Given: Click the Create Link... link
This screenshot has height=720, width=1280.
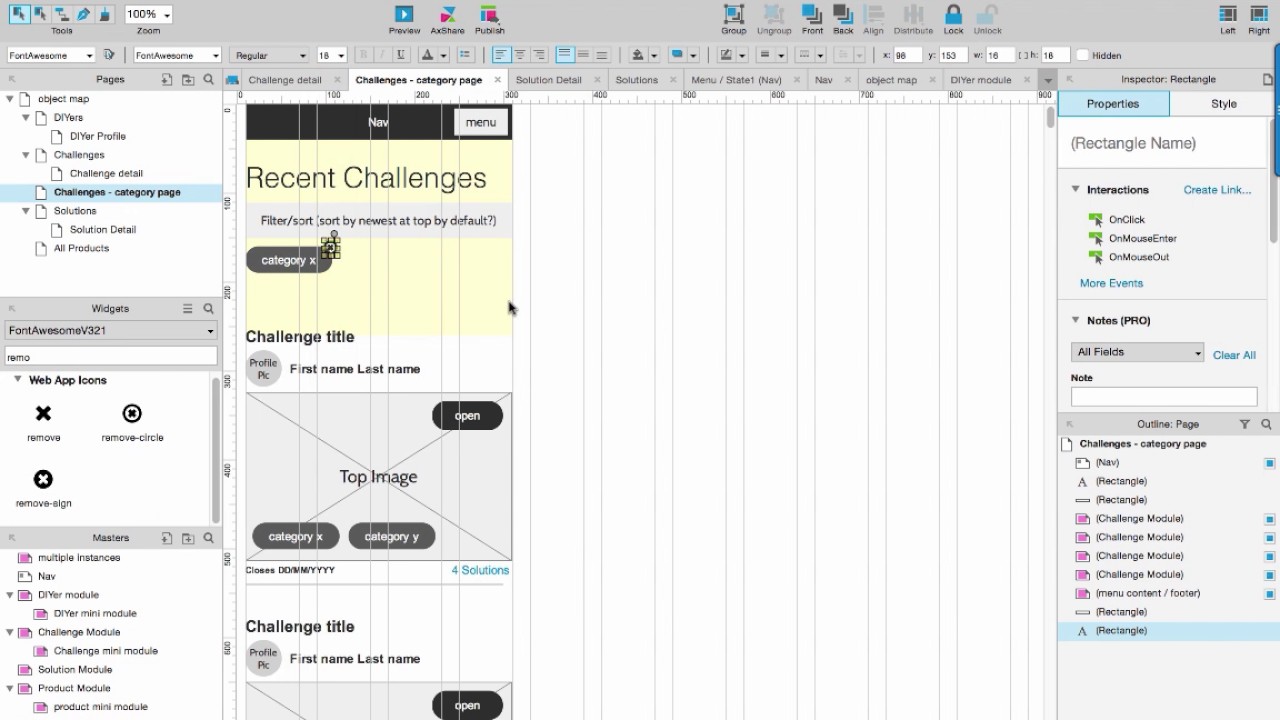Looking at the screenshot, I should [x=1217, y=190].
